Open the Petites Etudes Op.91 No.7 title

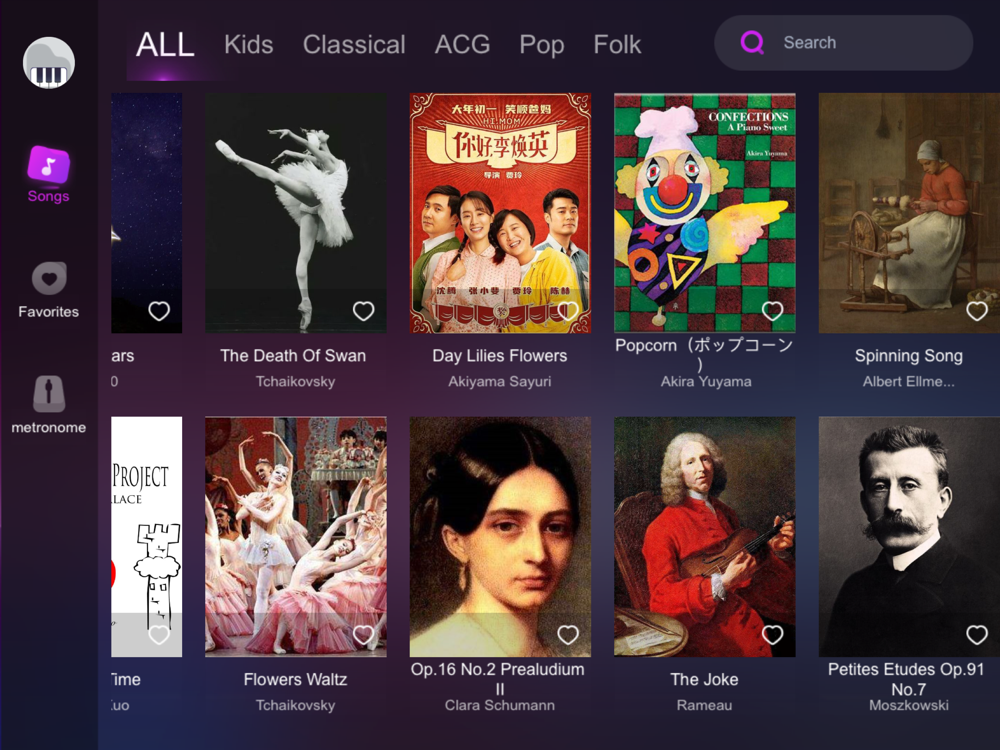click(x=906, y=679)
